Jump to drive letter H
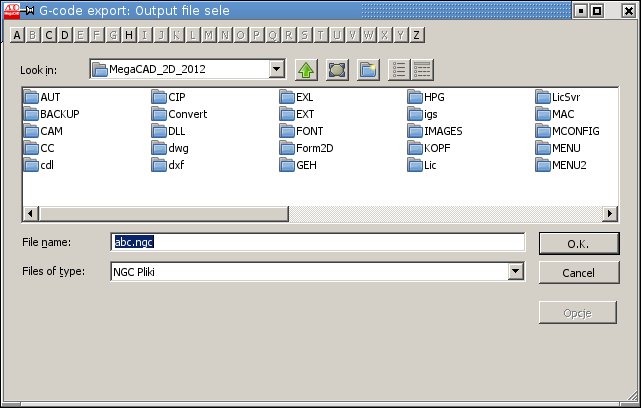This screenshot has height=408, width=641. (x=129, y=35)
